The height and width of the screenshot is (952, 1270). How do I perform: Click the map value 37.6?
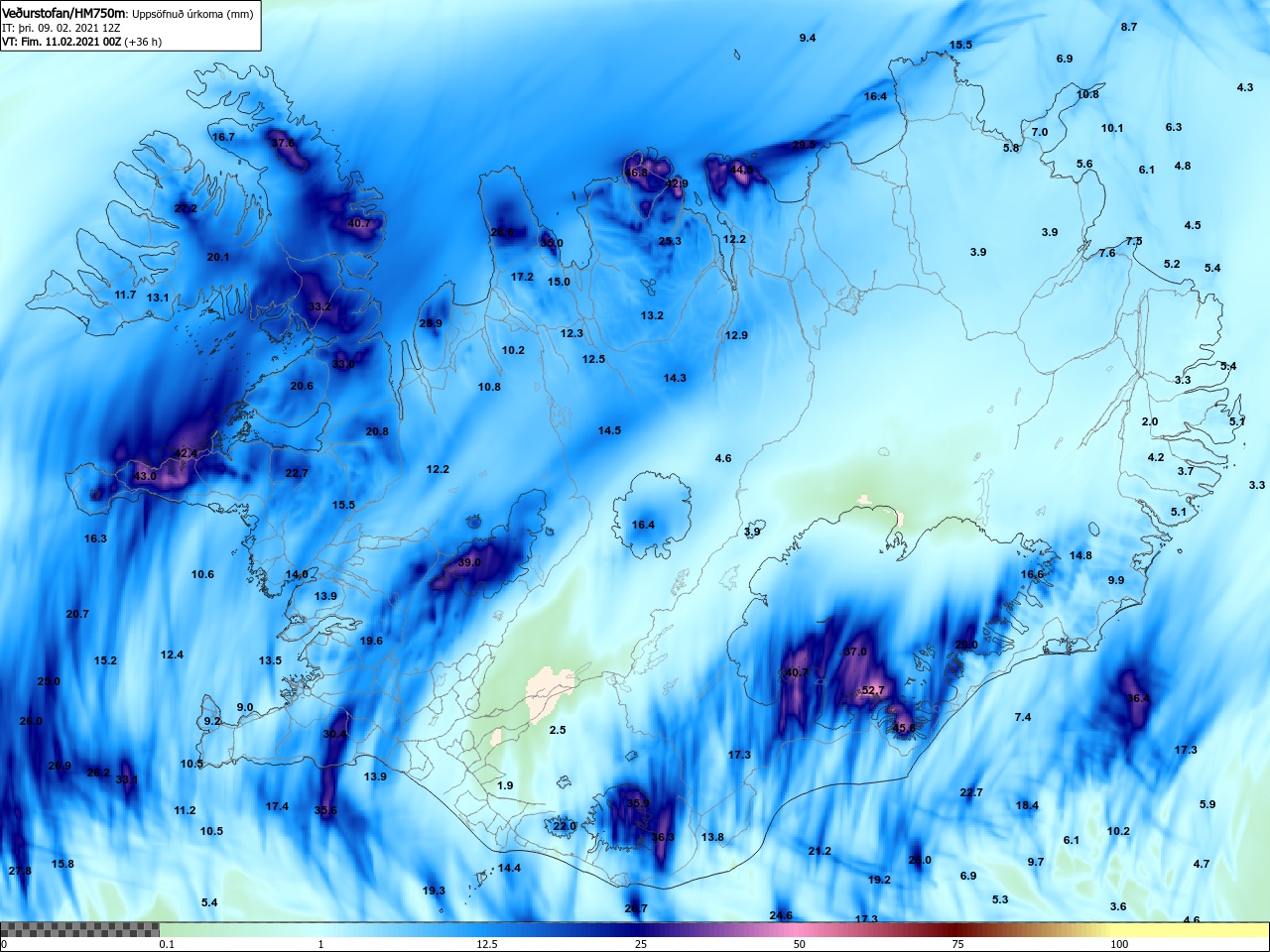(x=283, y=143)
